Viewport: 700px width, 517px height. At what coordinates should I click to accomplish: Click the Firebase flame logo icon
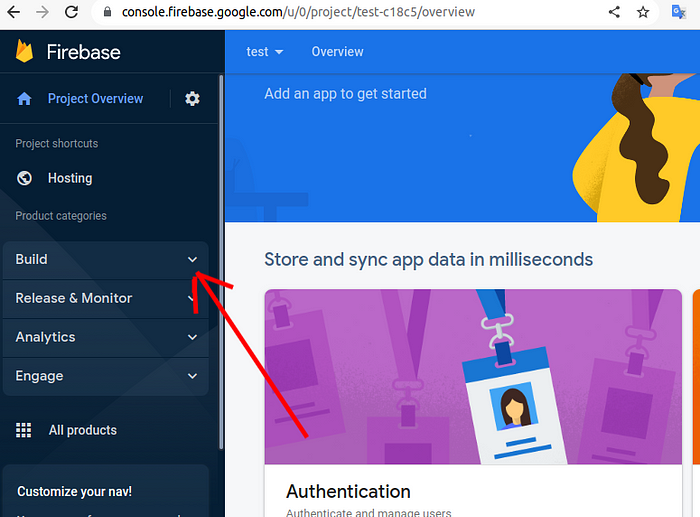point(24,51)
